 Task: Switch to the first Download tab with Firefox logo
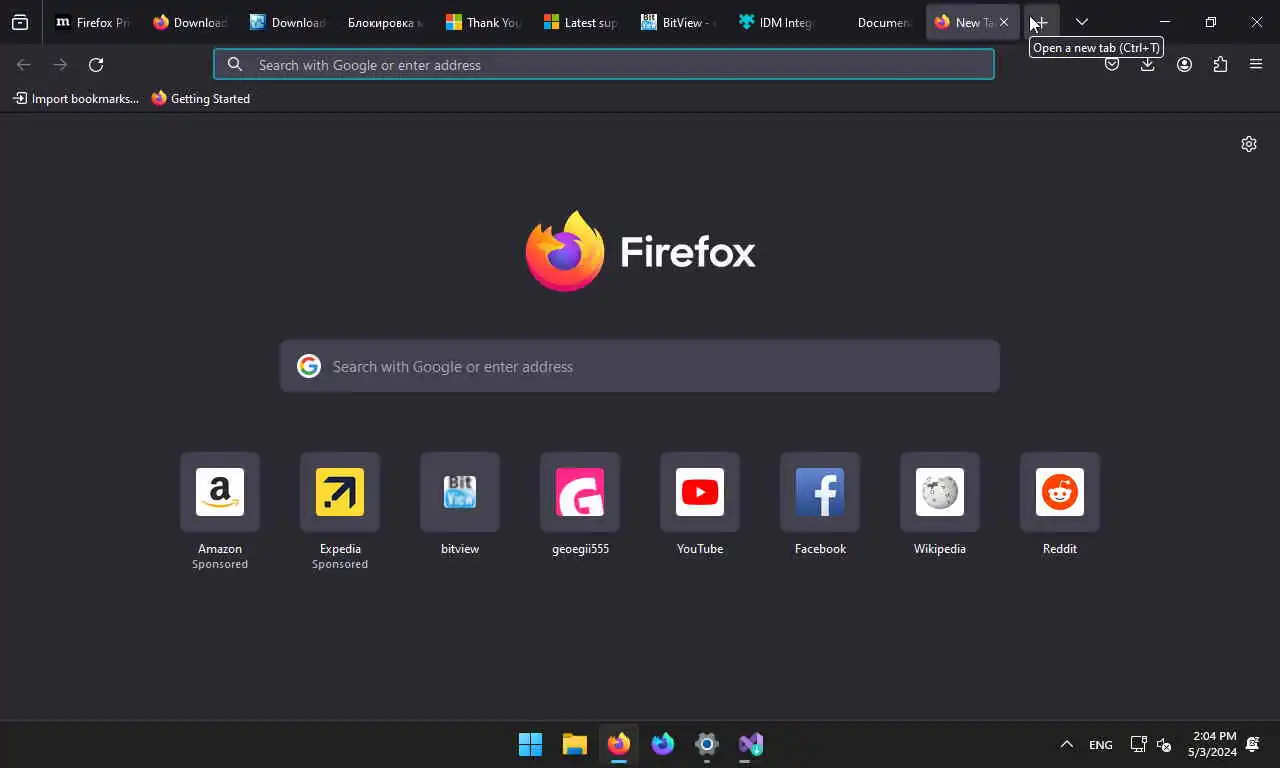[x=190, y=22]
